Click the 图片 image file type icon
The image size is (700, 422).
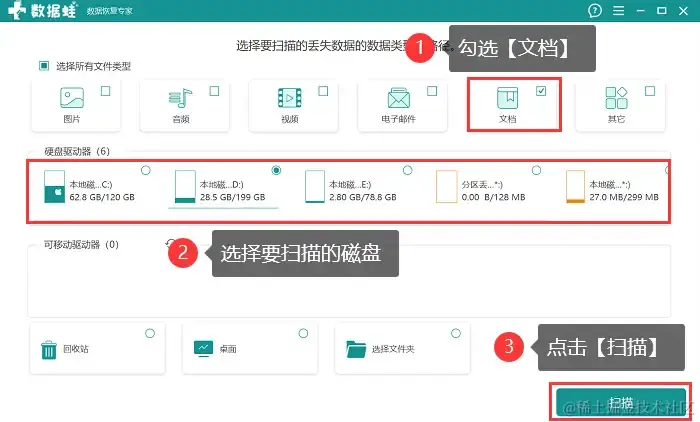click(72, 97)
